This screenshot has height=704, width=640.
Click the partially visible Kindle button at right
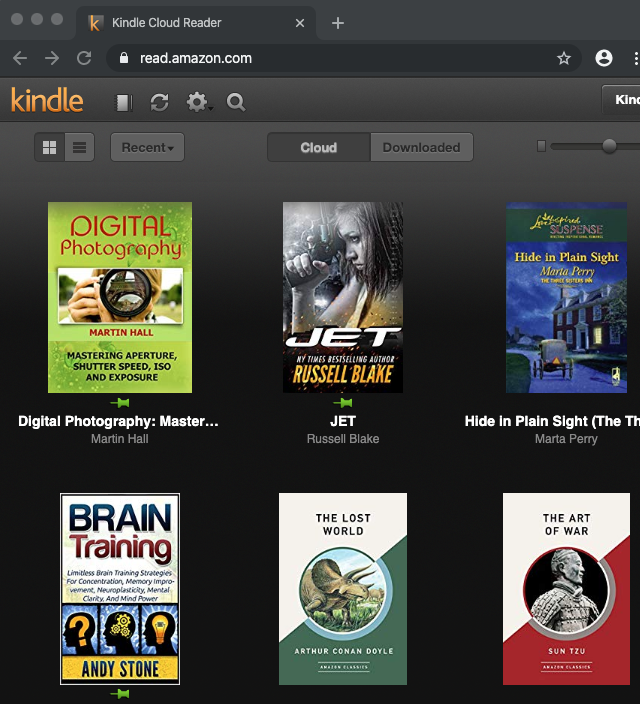(621, 99)
